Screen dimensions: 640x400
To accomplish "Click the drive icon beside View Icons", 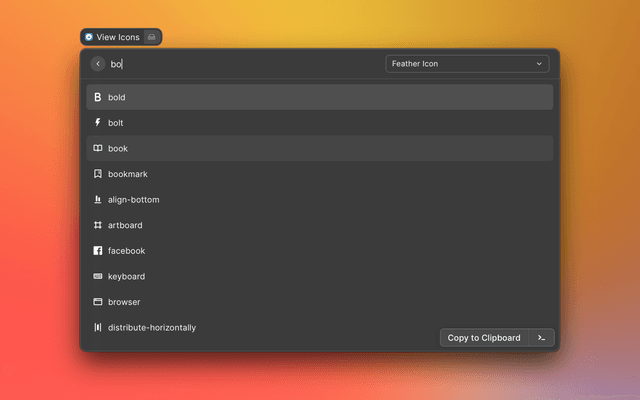I will (151, 37).
